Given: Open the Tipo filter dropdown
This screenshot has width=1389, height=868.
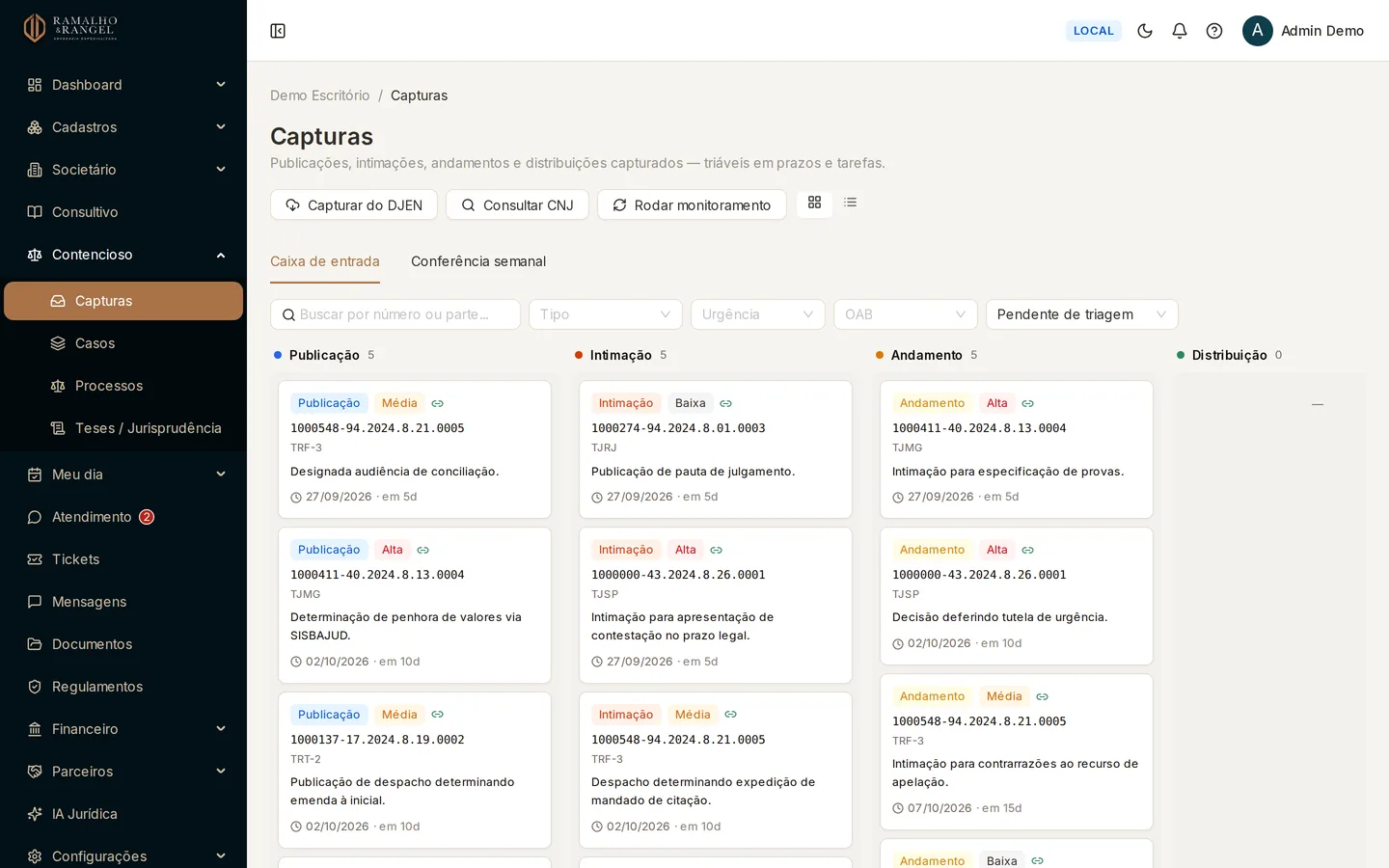Looking at the screenshot, I should coord(606,314).
